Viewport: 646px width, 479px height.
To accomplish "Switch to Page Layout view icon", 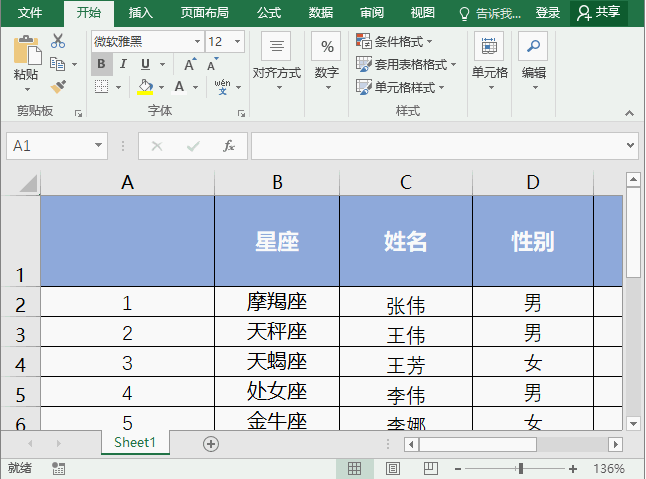I will [x=393, y=468].
